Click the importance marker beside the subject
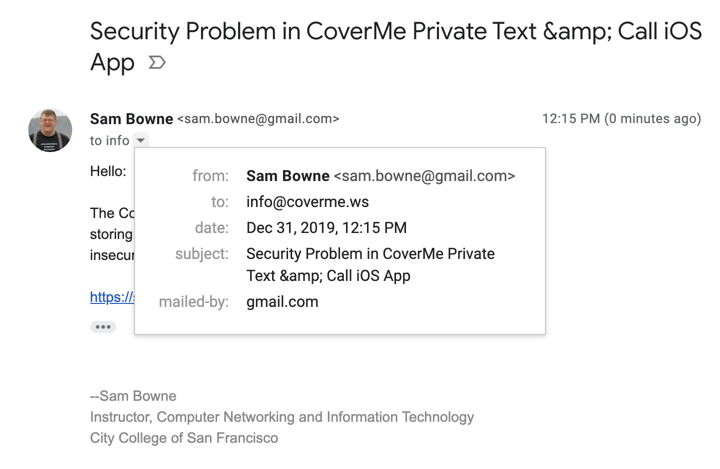720x469 pixels. tap(157, 62)
